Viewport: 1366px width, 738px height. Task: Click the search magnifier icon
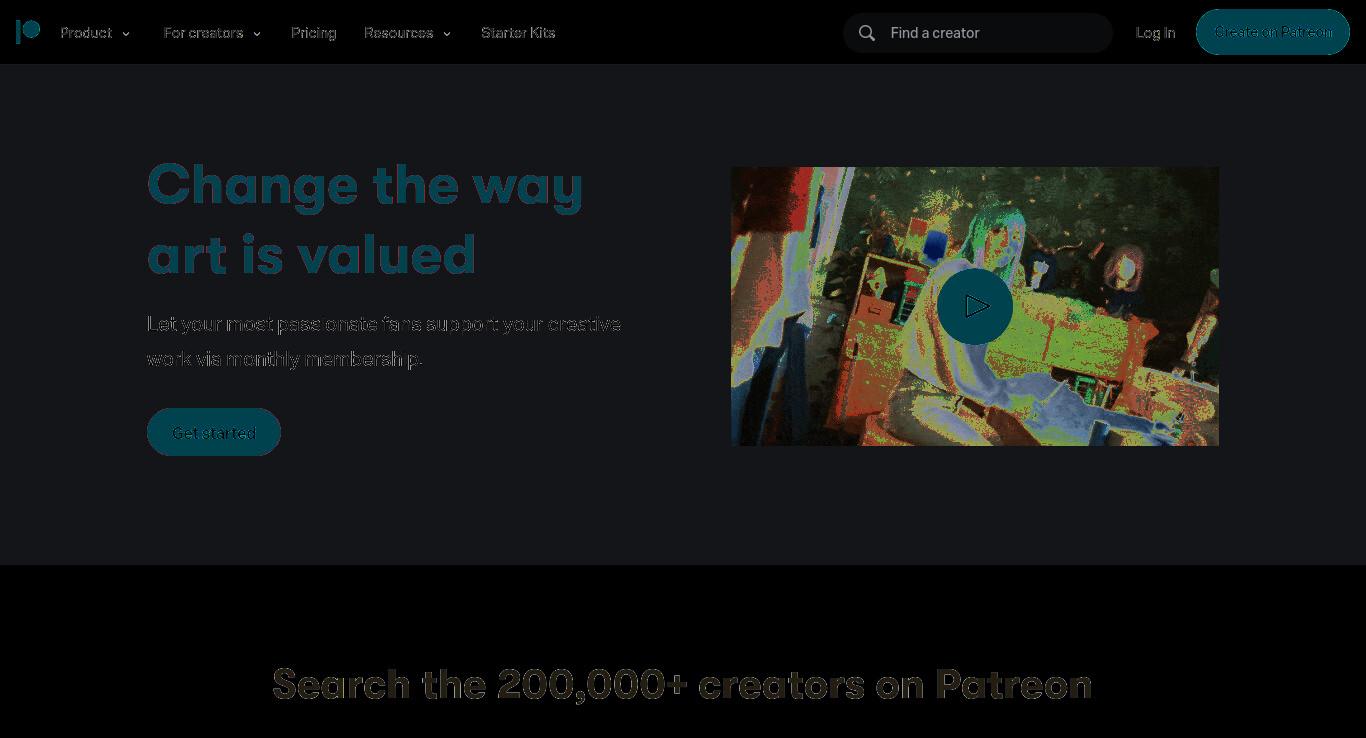(867, 33)
